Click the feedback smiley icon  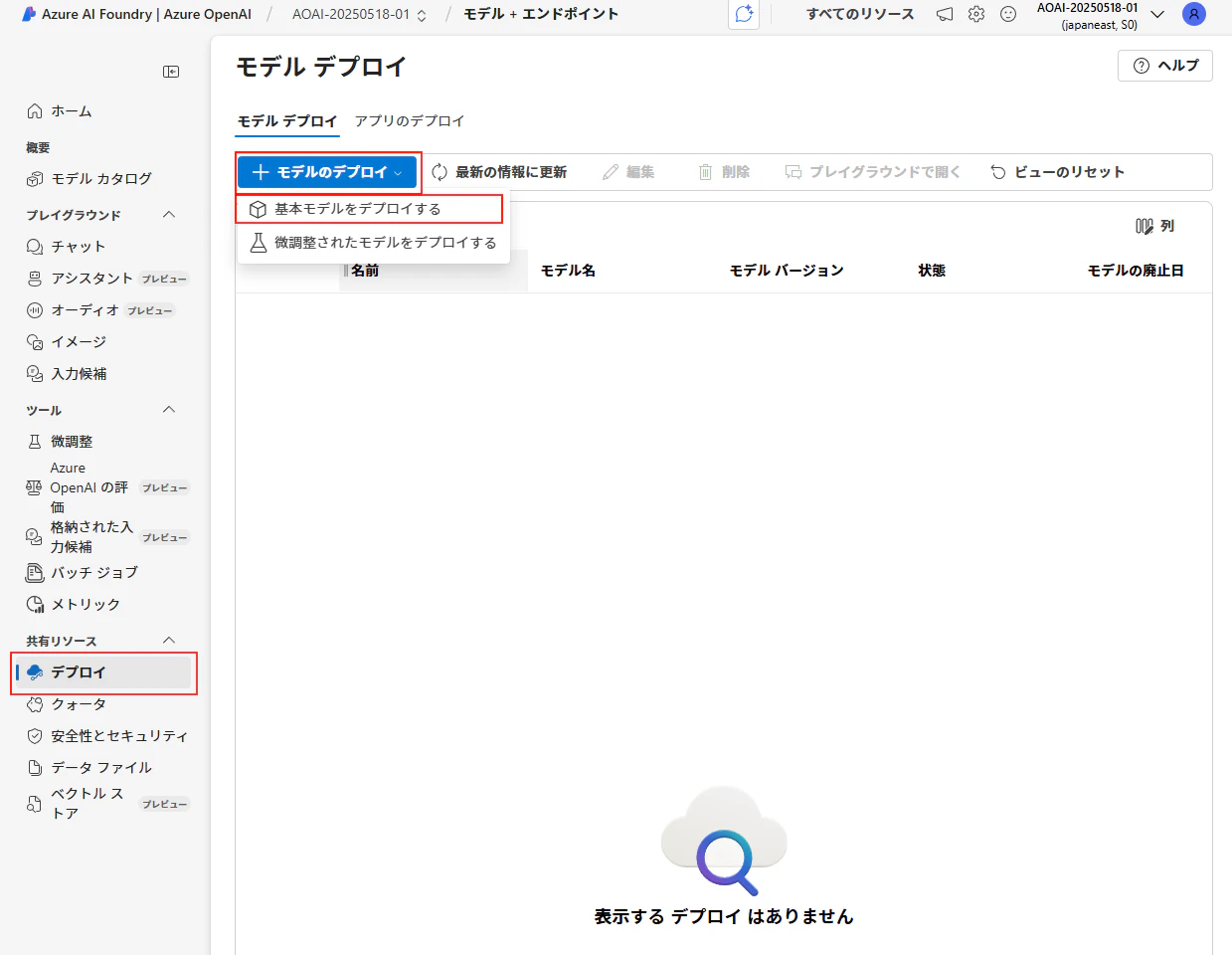pos(1008,14)
